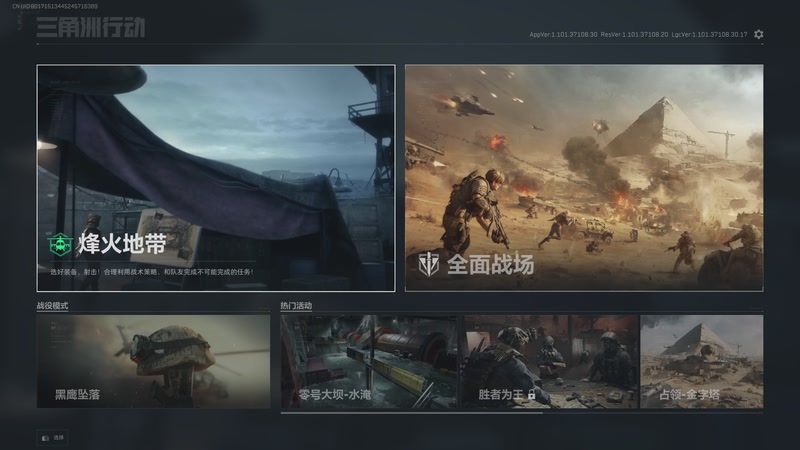Open the 黑鹰坠落 campaign card
The width and height of the screenshot is (800, 450).
click(x=153, y=361)
